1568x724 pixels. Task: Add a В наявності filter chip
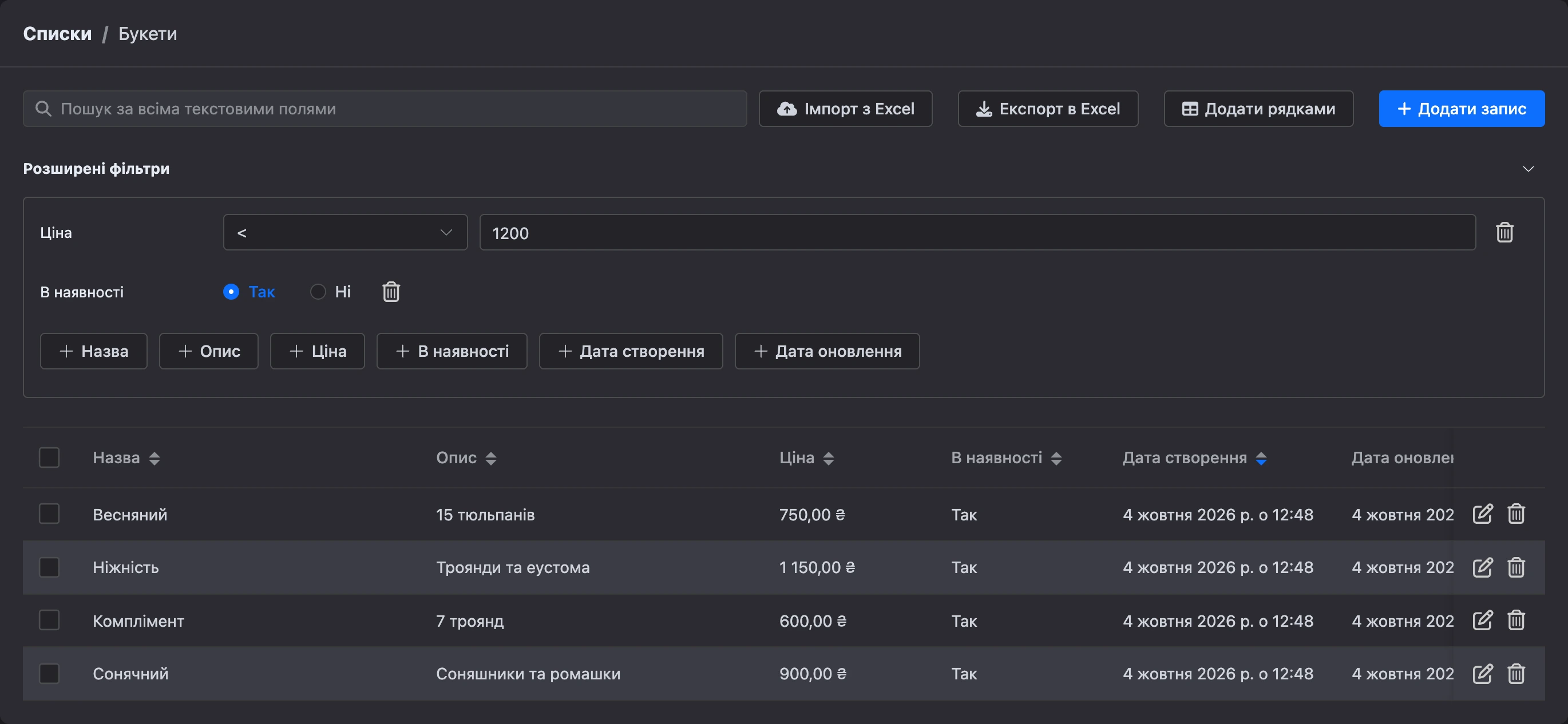[x=452, y=351]
